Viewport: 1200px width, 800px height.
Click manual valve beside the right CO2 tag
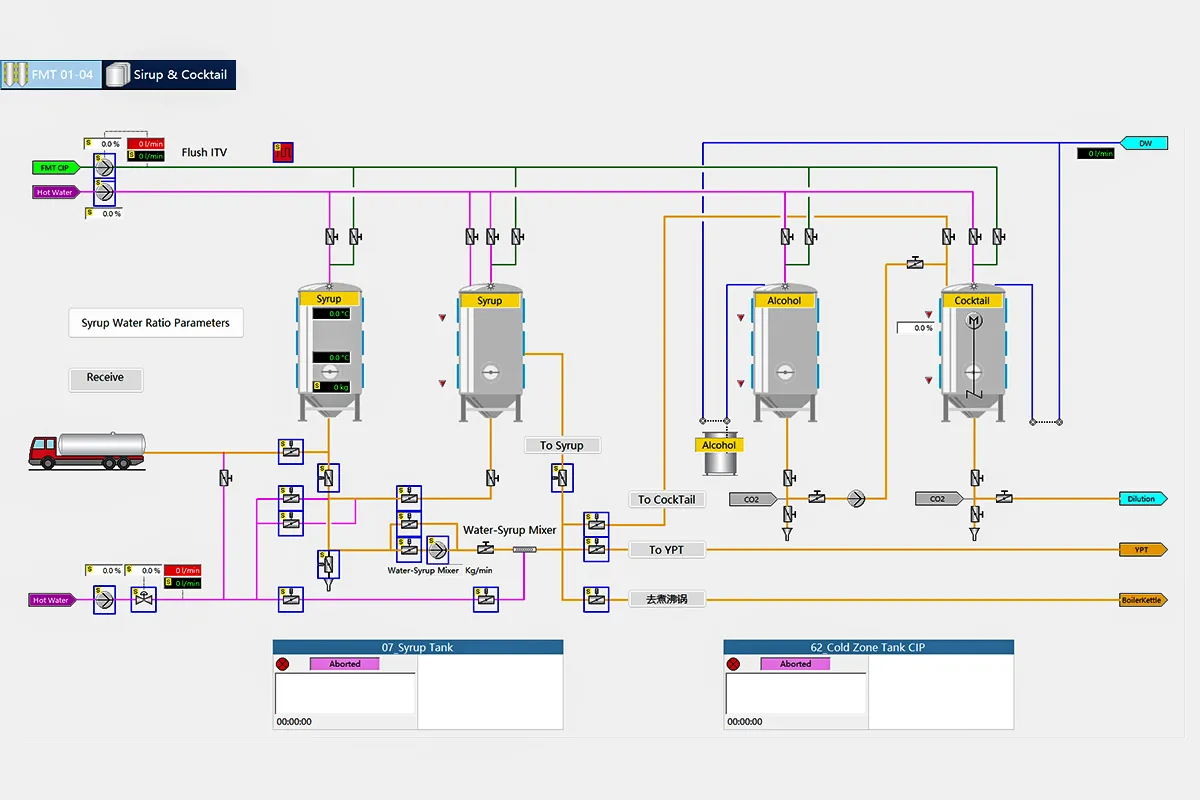pos(1004,496)
